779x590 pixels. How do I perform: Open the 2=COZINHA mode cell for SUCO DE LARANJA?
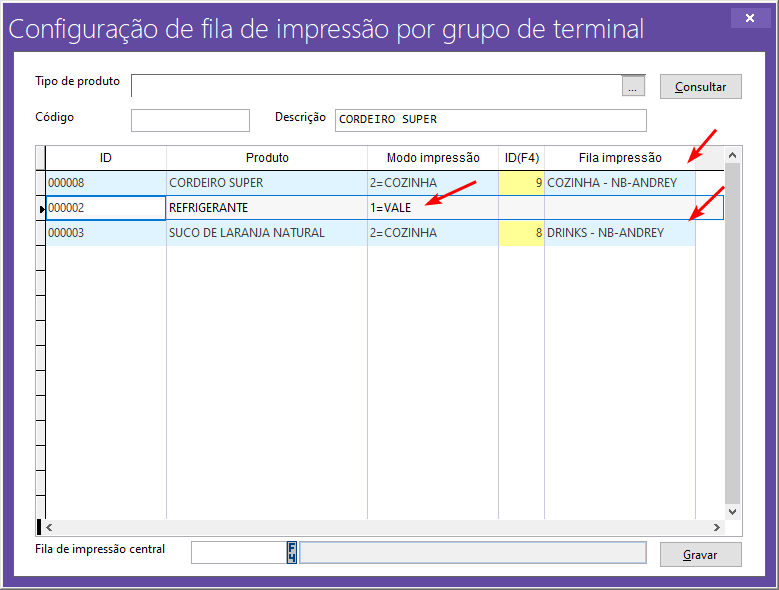click(x=432, y=233)
